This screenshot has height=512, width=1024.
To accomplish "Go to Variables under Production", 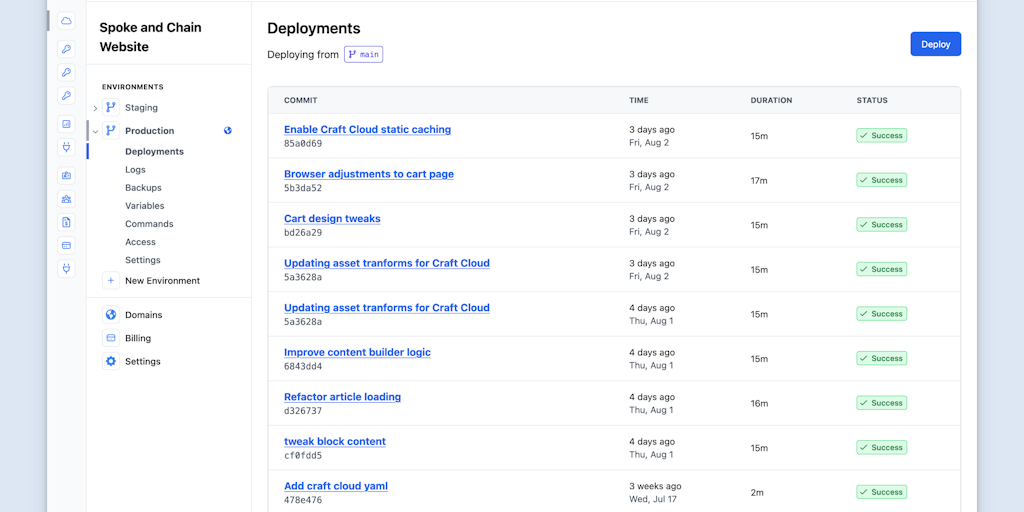I will click(145, 206).
